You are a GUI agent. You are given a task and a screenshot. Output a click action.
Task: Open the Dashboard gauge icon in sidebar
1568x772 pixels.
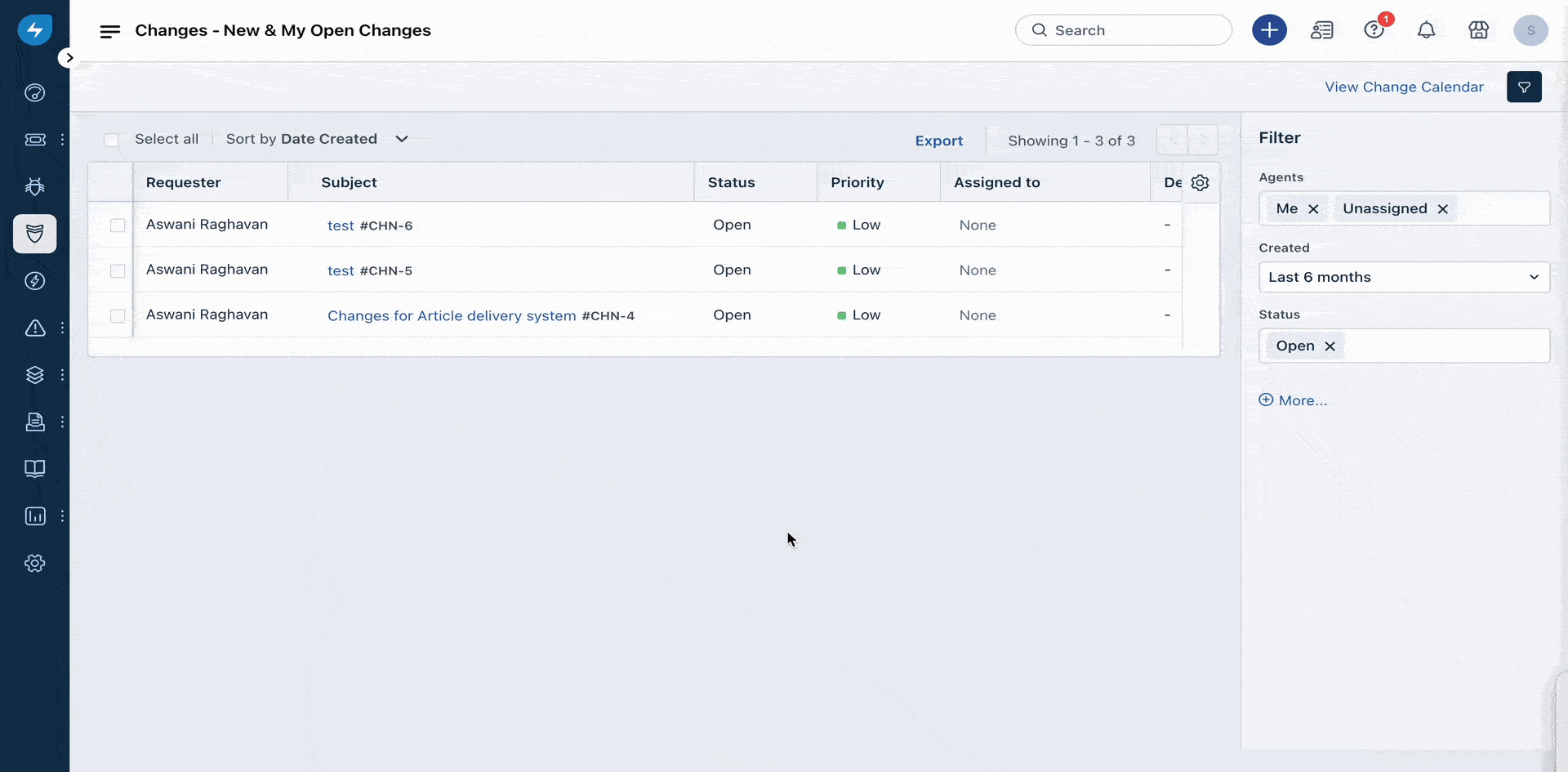[34, 92]
